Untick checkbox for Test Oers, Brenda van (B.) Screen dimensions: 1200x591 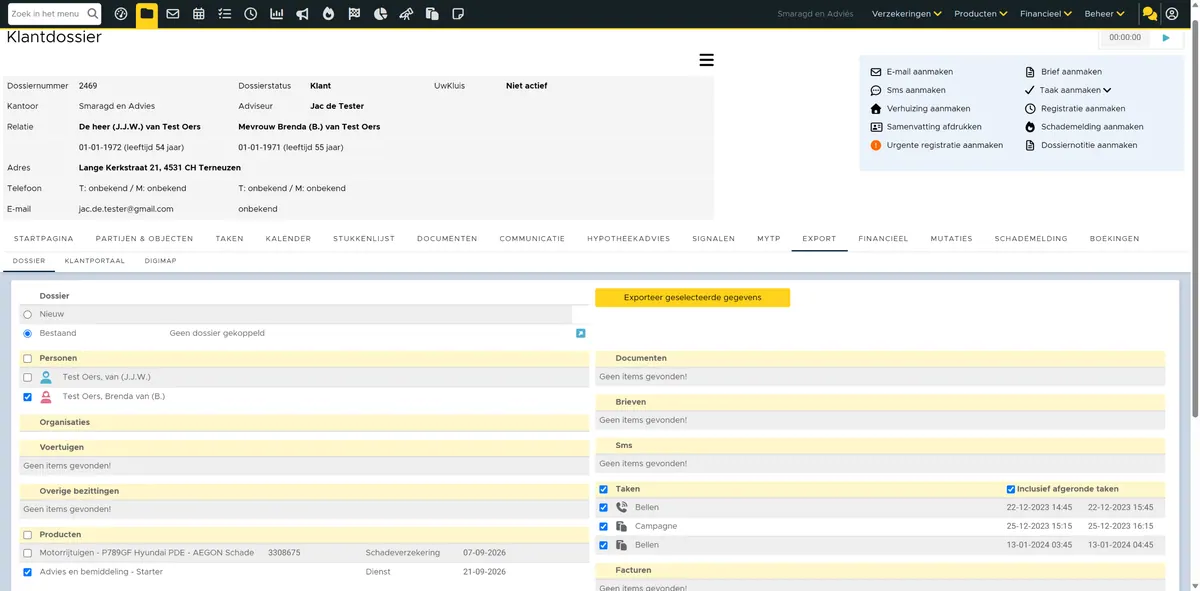click(28, 397)
